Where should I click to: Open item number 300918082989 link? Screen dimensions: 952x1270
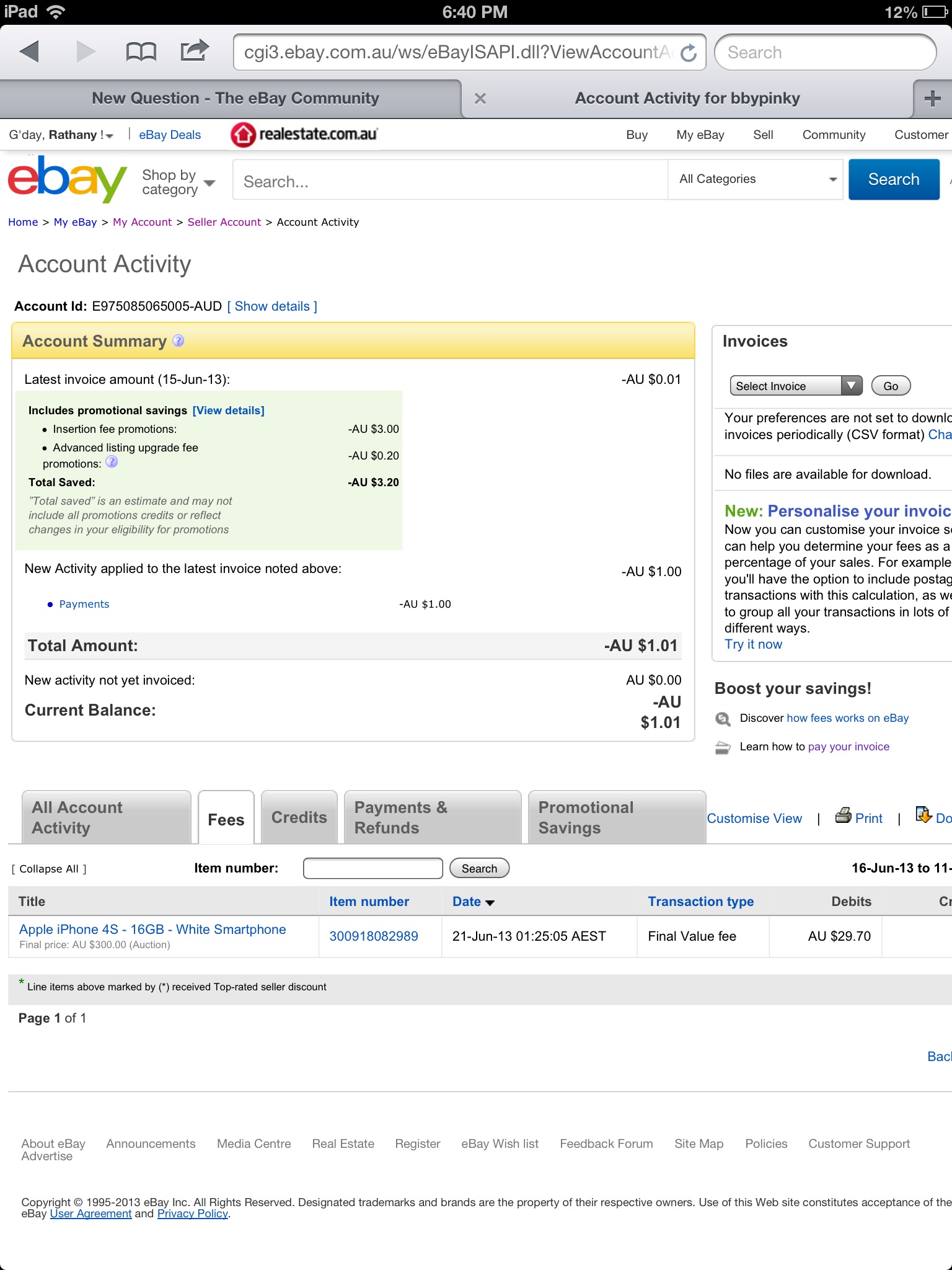click(x=374, y=936)
